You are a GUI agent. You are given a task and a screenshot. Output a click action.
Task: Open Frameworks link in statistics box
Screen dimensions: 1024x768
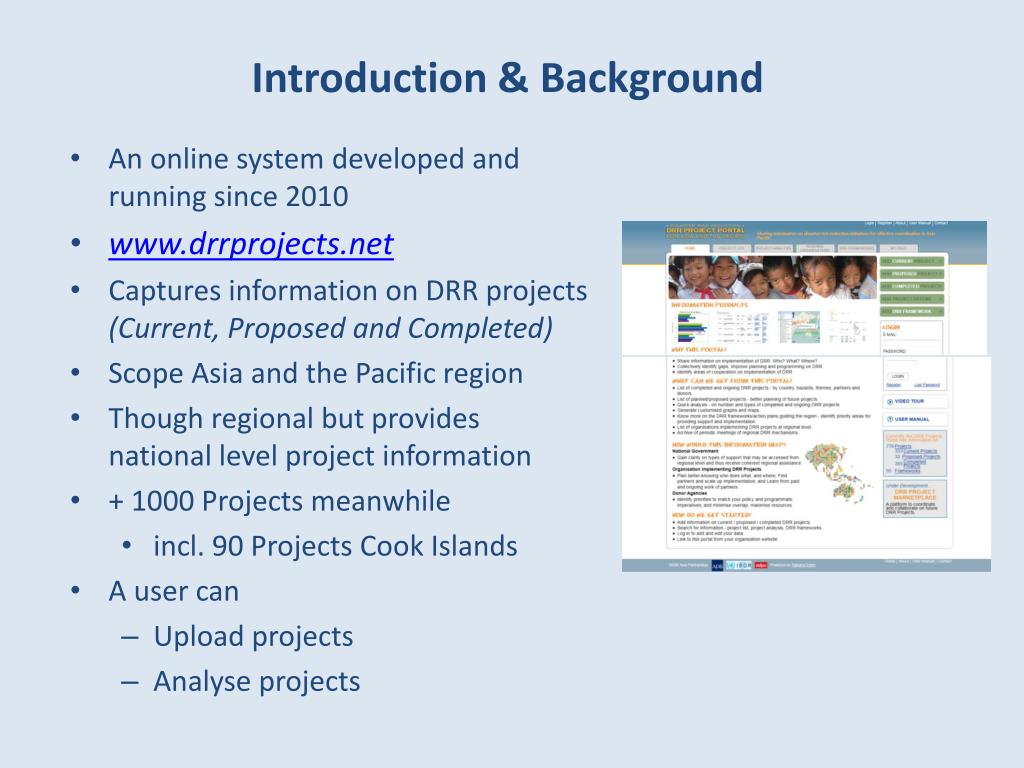pyautogui.click(x=907, y=471)
